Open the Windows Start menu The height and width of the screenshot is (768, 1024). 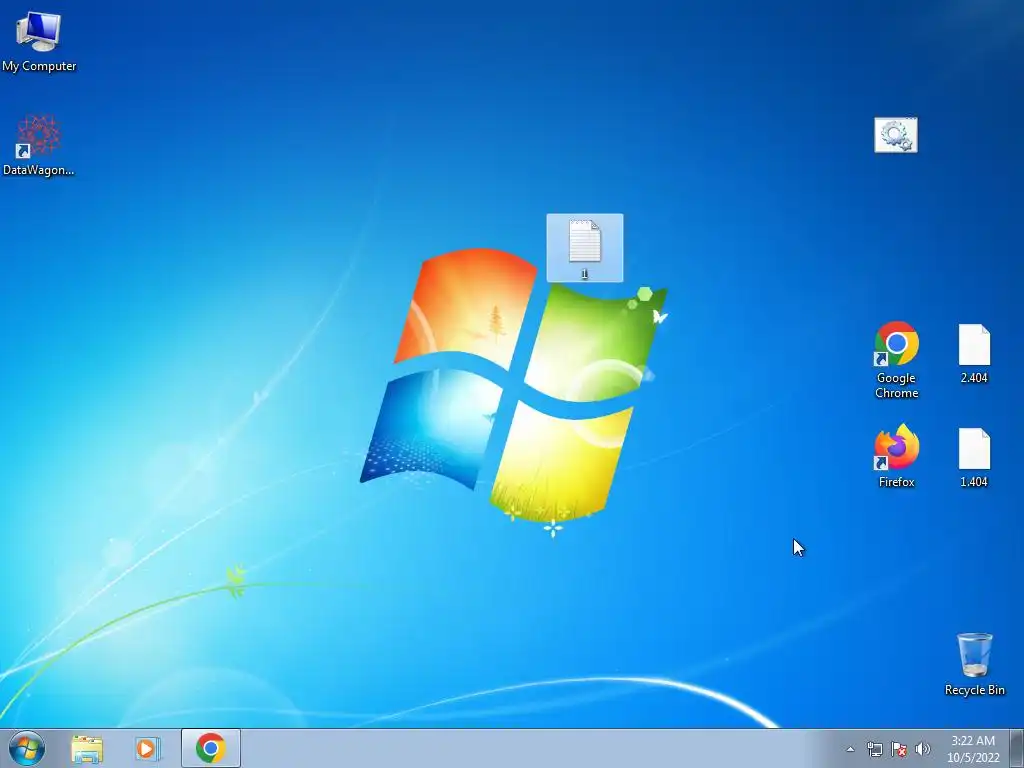[27, 748]
